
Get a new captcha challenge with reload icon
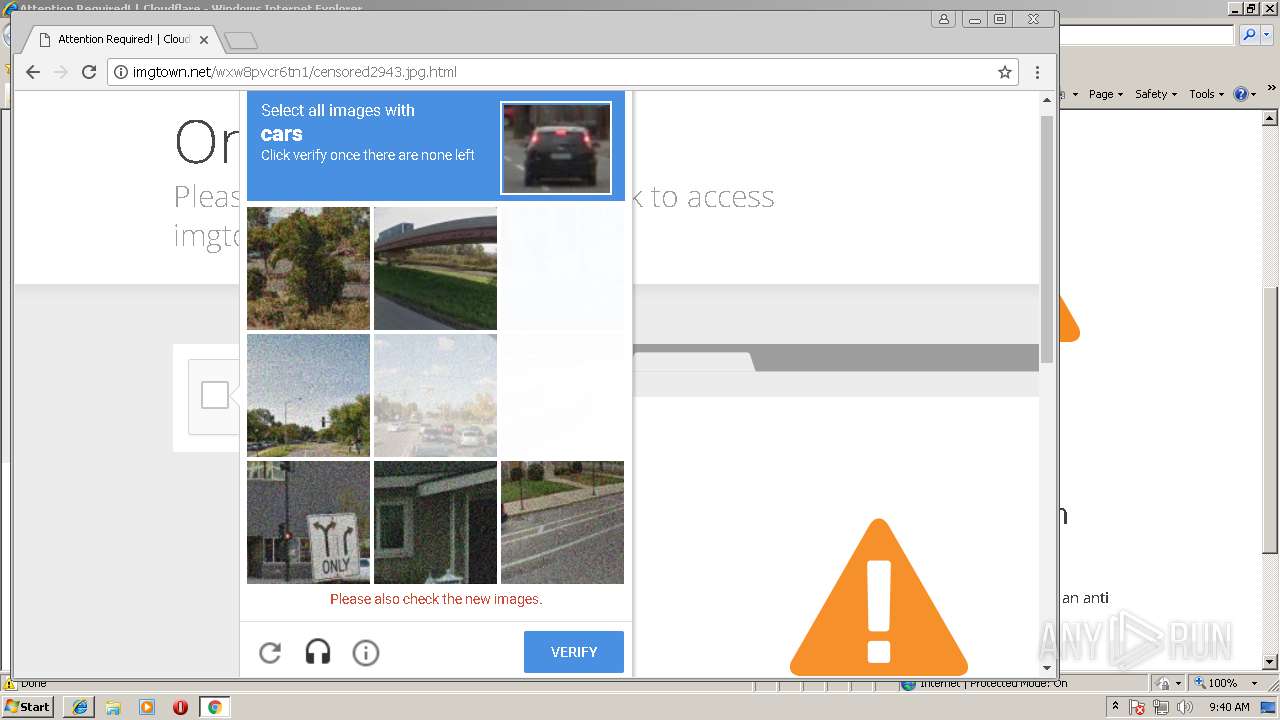[270, 653]
